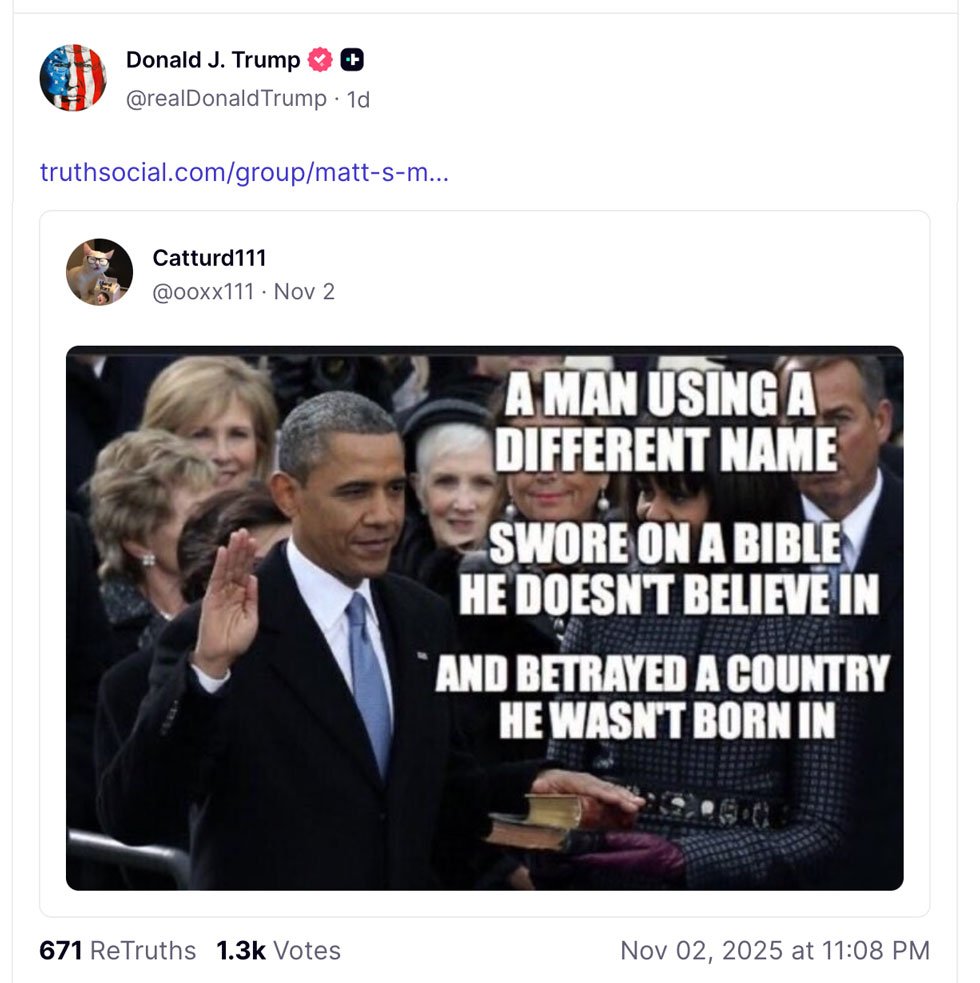
Task: Click the 1d post age timestamp
Action: tap(358, 99)
